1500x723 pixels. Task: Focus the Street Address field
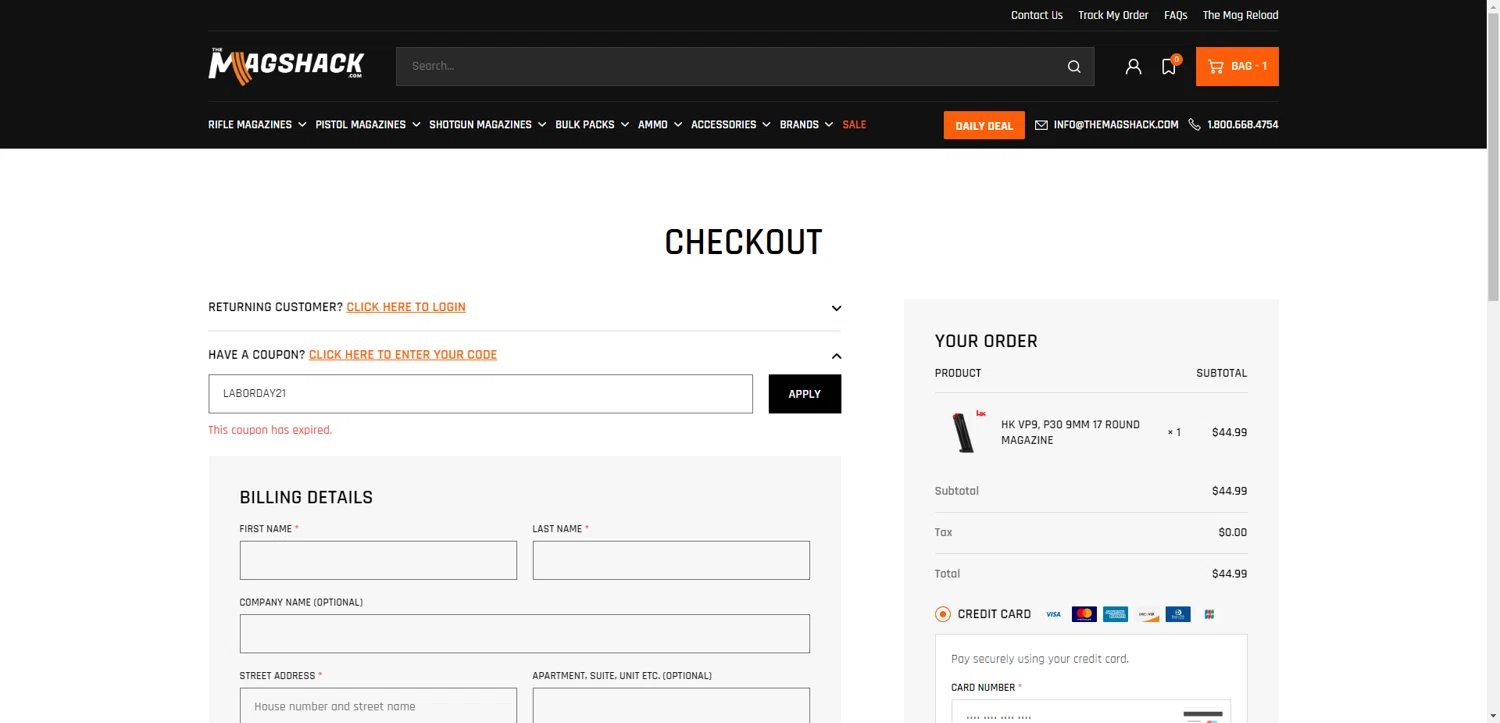[378, 706]
